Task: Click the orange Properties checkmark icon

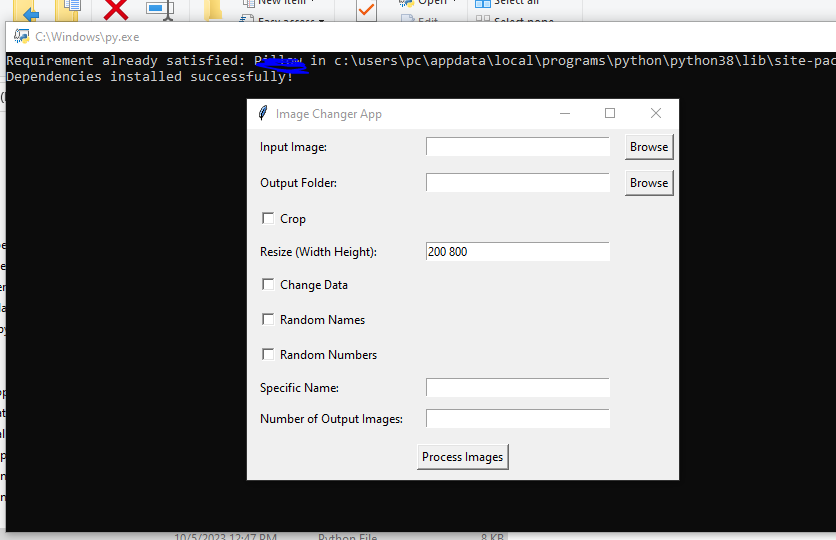Action: pyautogui.click(x=366, y=10)
